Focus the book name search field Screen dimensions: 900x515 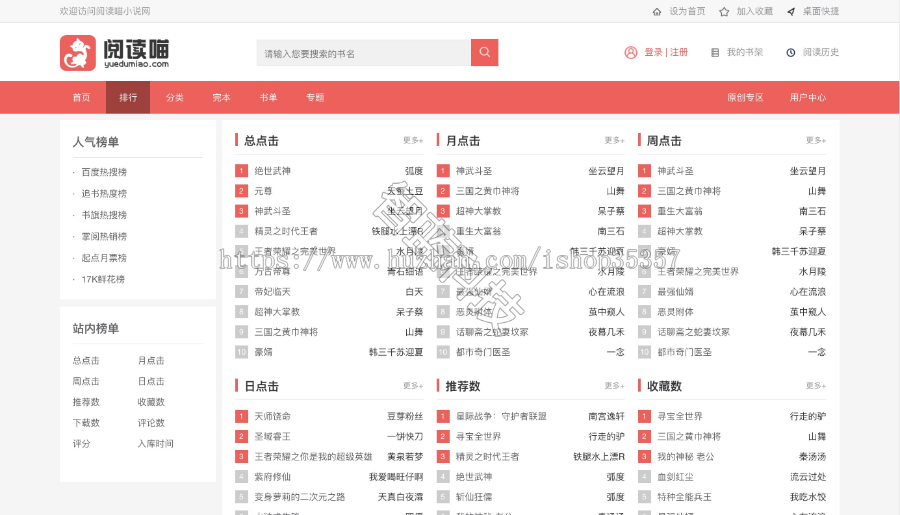[362, 53]
